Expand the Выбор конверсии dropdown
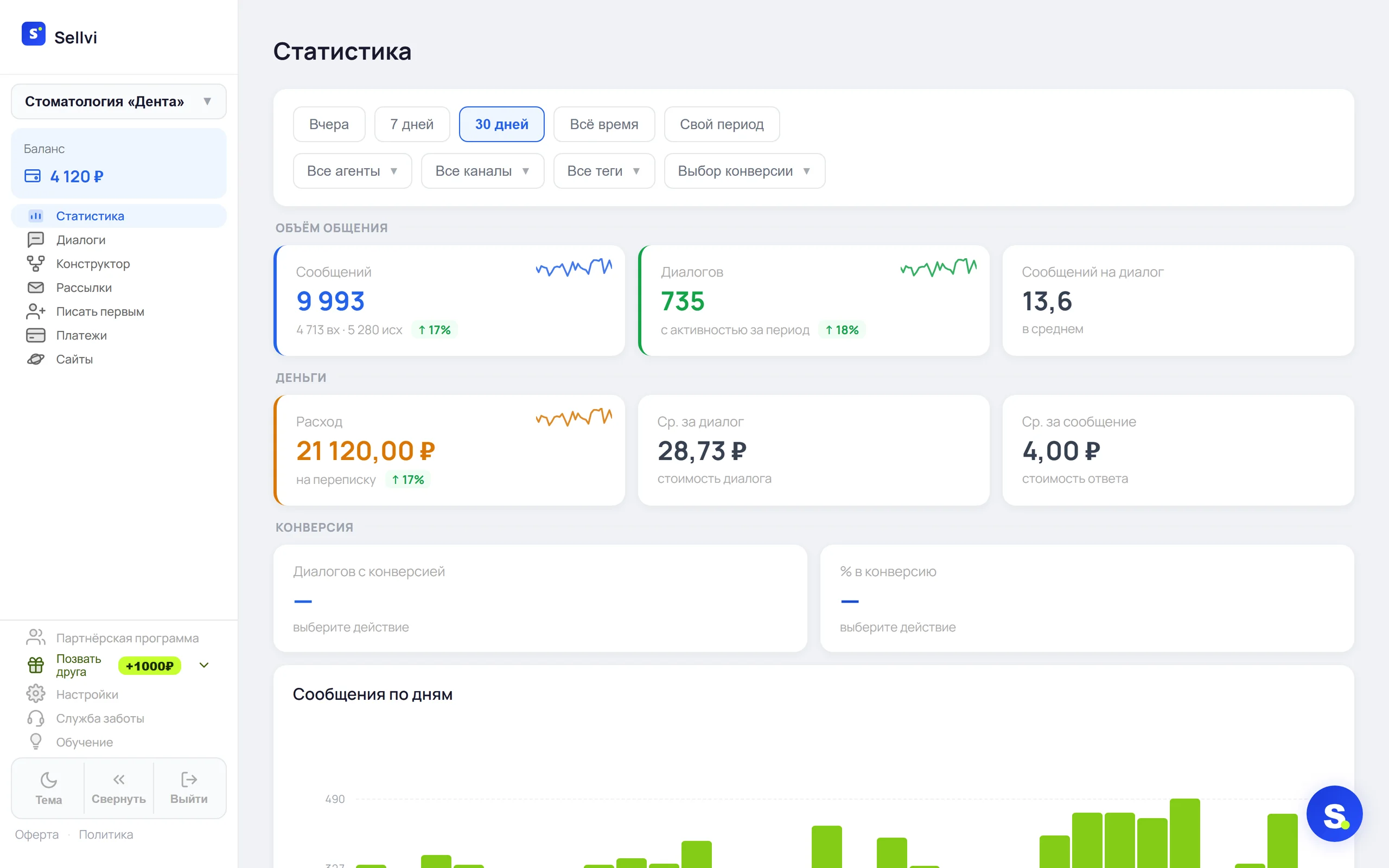1389x868 pixels. [x=744, y=170]
